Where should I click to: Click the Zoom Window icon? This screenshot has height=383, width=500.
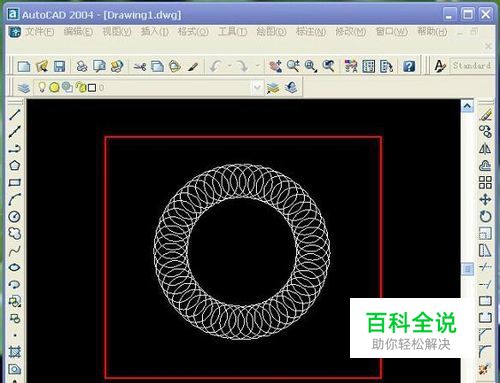pyautogui.click(x=311, y=66)
